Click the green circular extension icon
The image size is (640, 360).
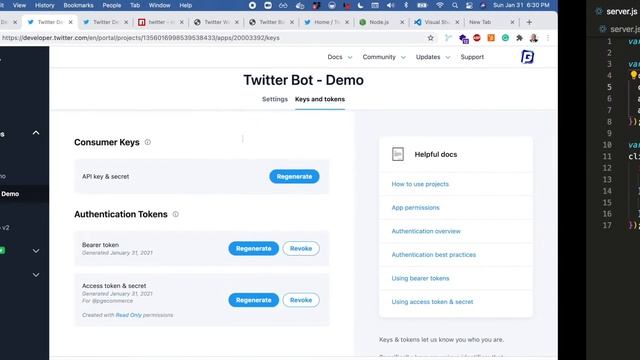[505, 38]
